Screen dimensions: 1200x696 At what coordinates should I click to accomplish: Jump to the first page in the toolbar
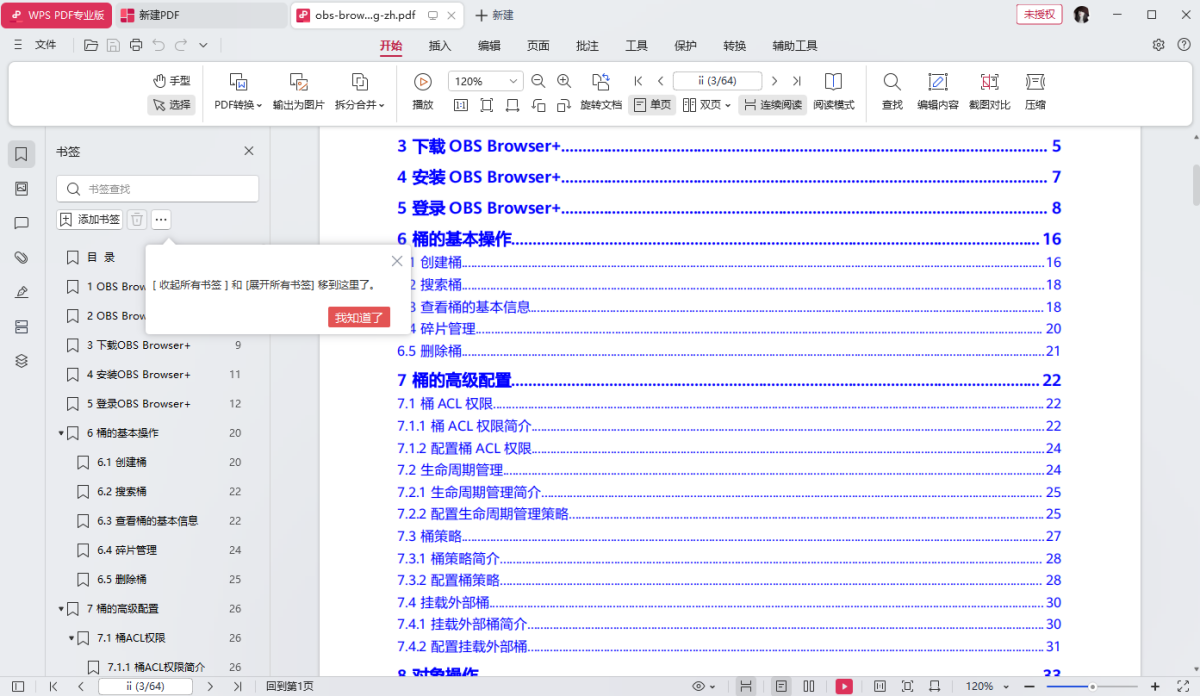[x=638, y=81]
